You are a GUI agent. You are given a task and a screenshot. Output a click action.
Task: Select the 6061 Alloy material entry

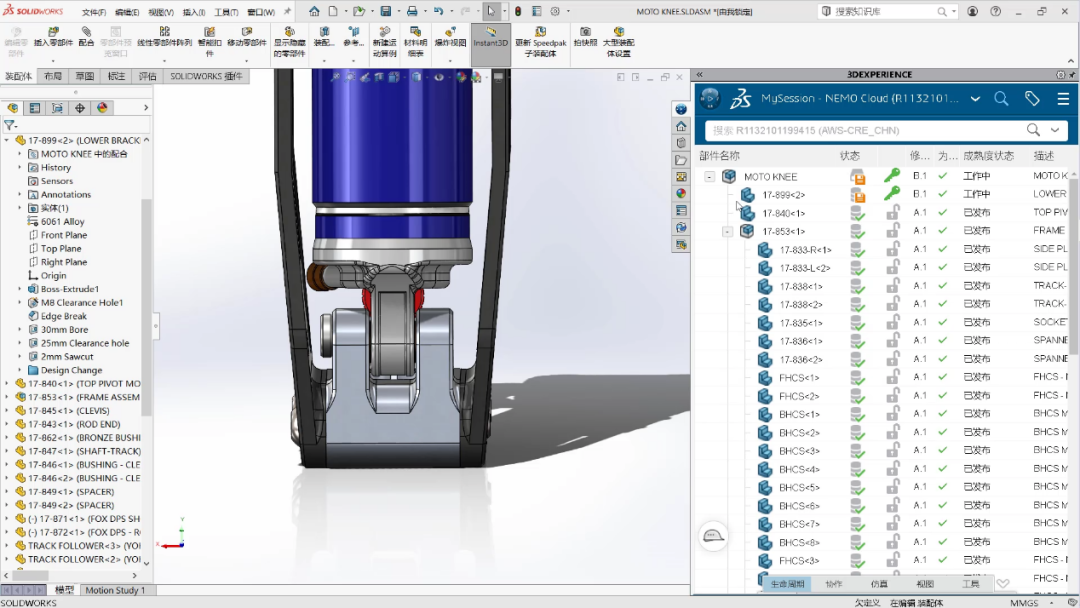63,221
